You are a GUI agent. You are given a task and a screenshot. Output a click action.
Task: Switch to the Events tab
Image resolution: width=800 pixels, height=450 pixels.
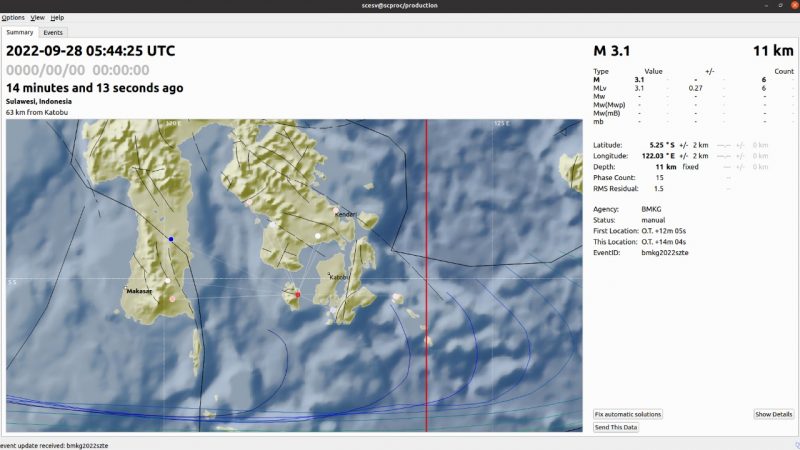point(53,32)
